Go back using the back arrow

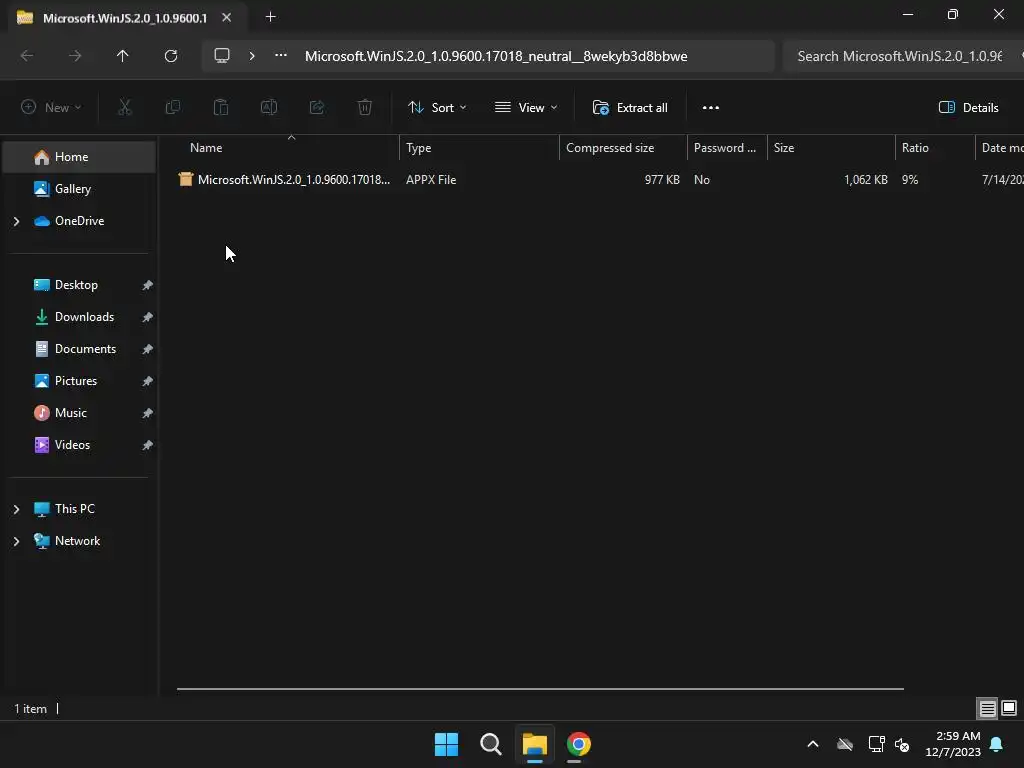point(27,56)
